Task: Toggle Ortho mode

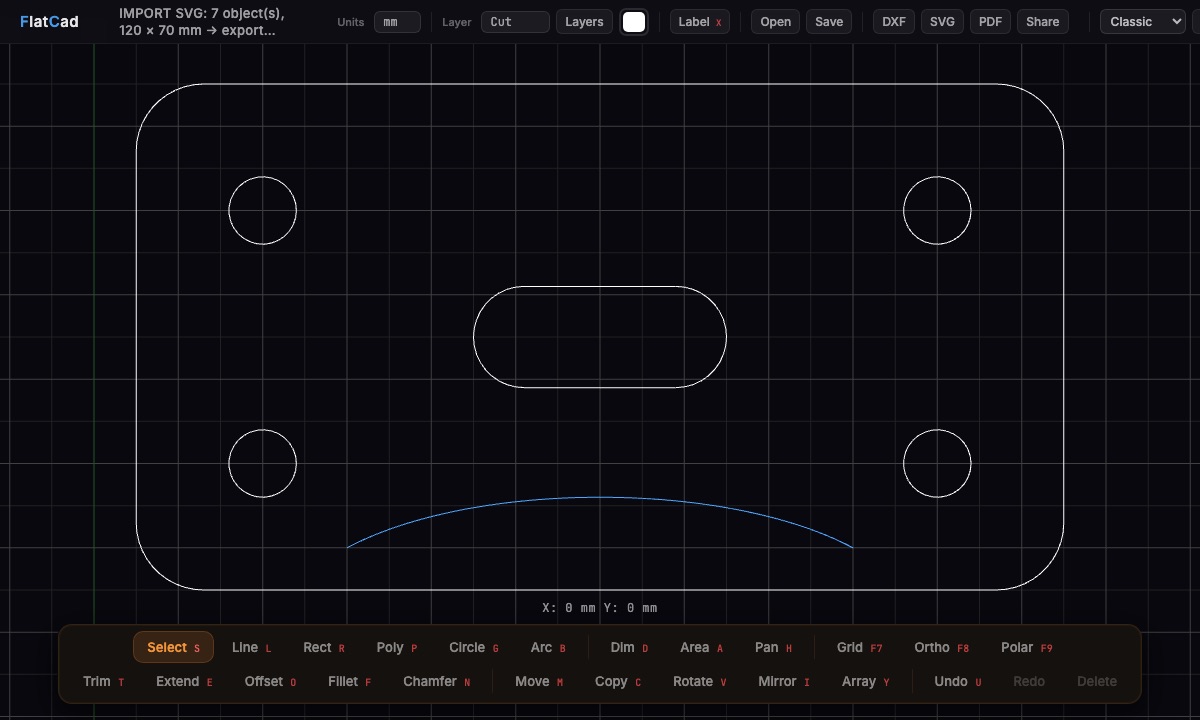Action: (x=941, y=647)
